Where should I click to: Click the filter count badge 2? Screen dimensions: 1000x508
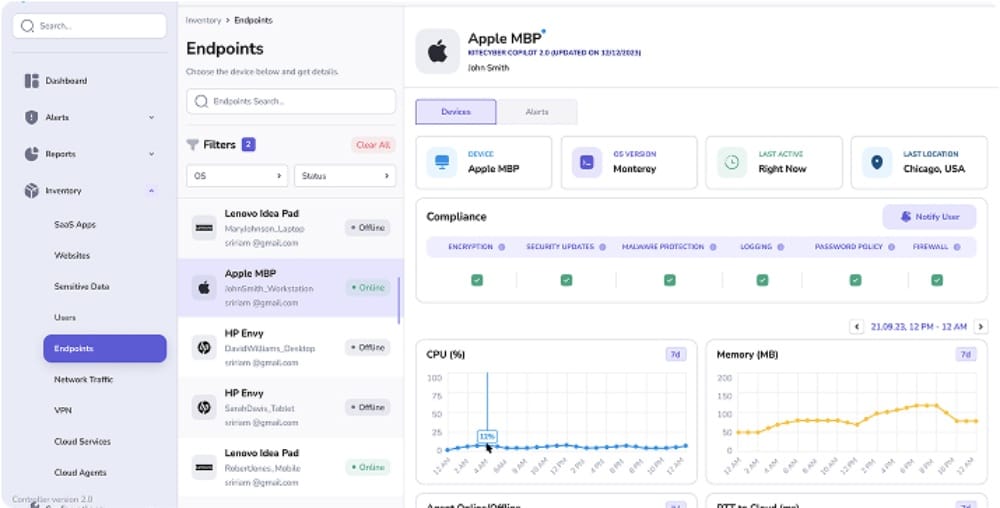[249, 145]
